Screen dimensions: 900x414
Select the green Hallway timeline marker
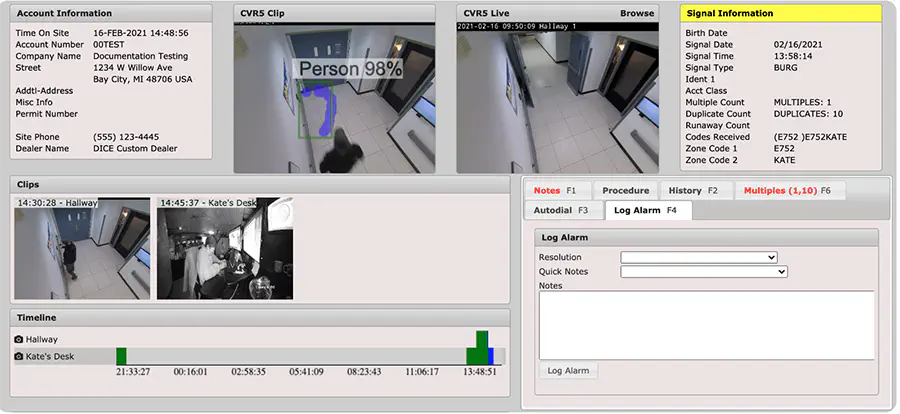click(x=482, y=339)
